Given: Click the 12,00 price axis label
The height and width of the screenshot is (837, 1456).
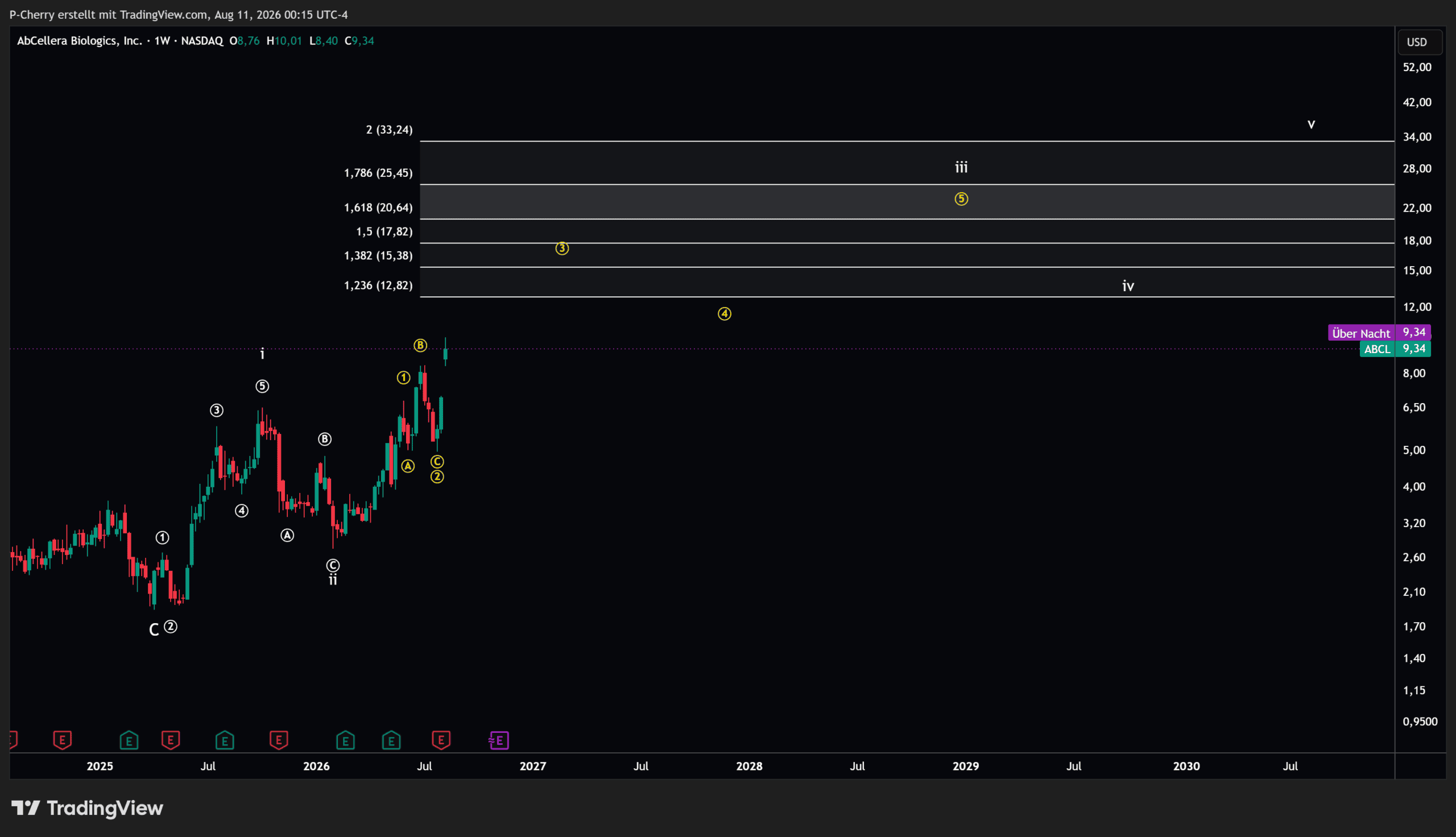Looking at the screenshot, I should tap(1417, 307).
